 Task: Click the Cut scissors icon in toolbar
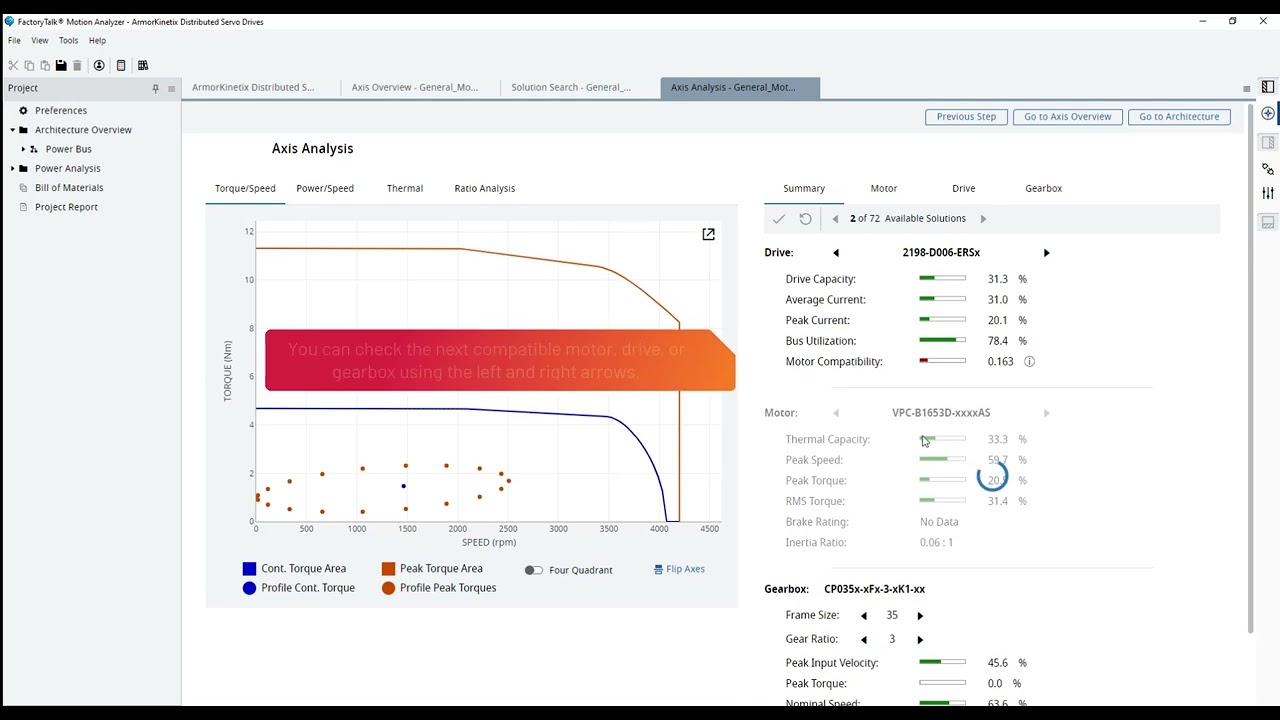pos(13,66)
